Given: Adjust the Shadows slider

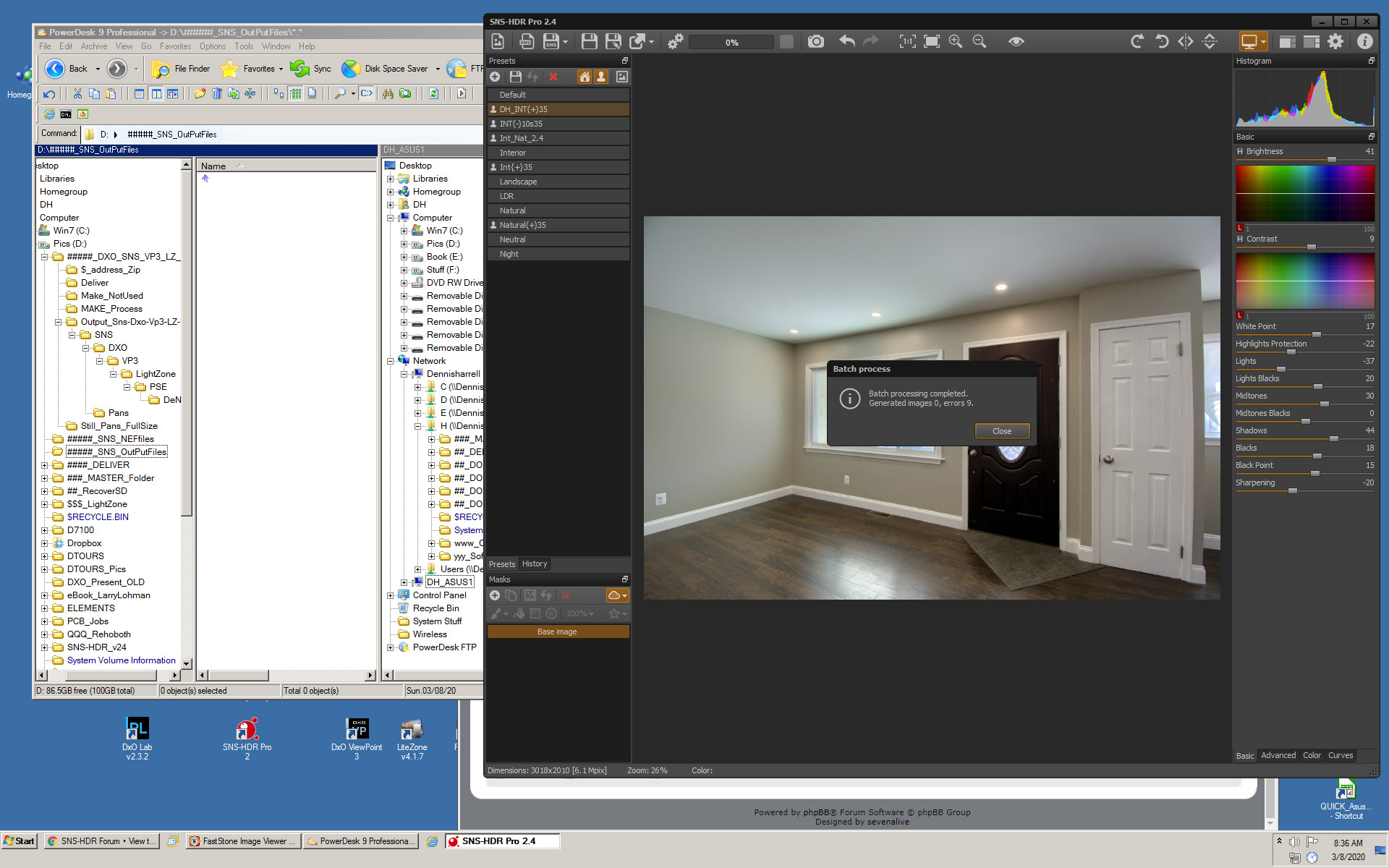Looking at the screenshot, I should click(x=1333, y=438).
